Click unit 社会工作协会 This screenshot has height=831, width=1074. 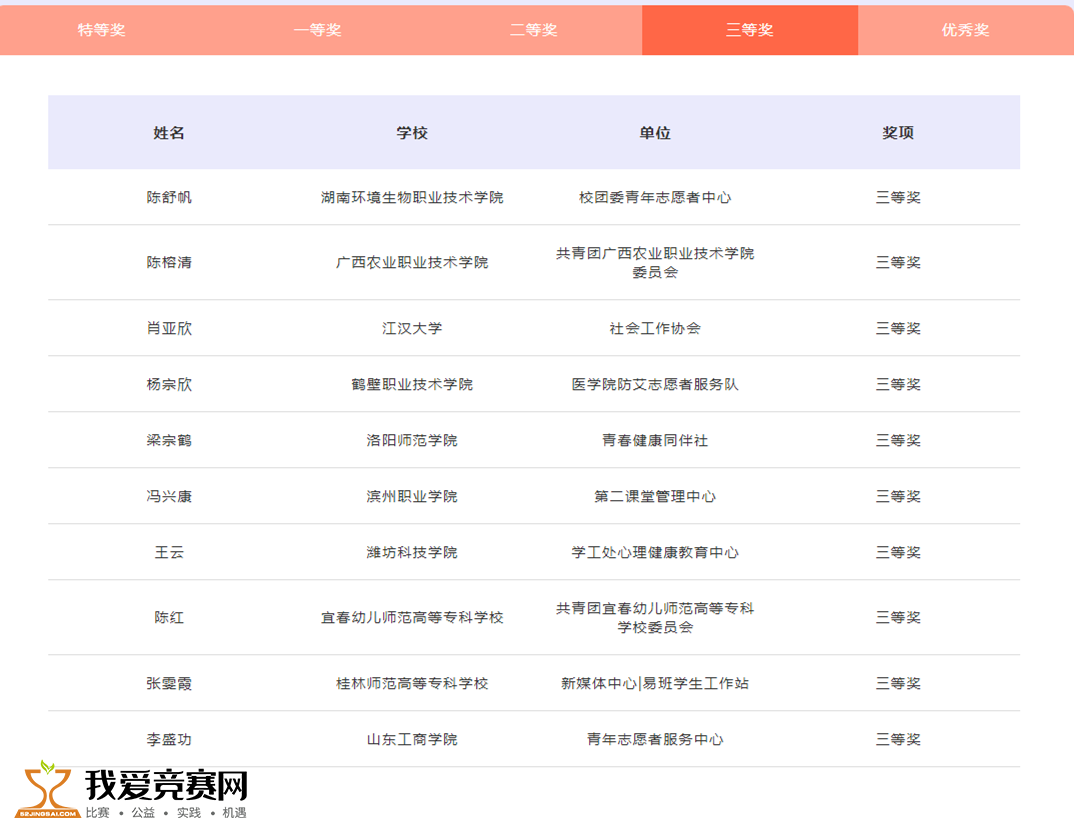click(655, 328)
